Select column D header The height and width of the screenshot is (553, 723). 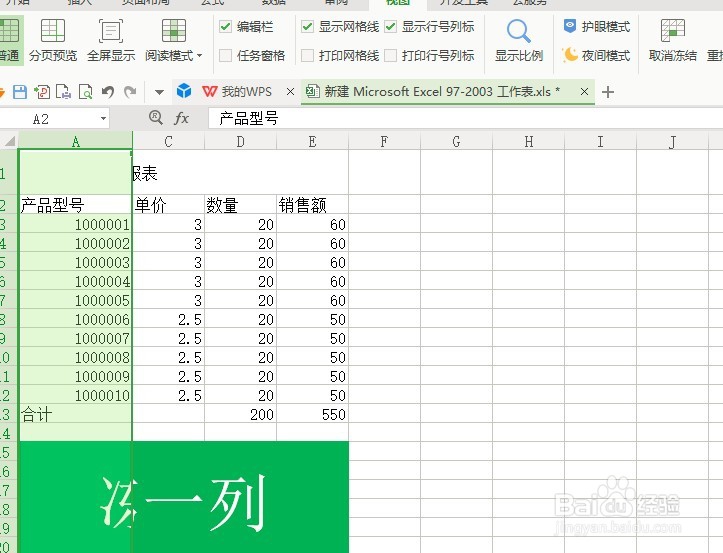click(x=240, y=141)
